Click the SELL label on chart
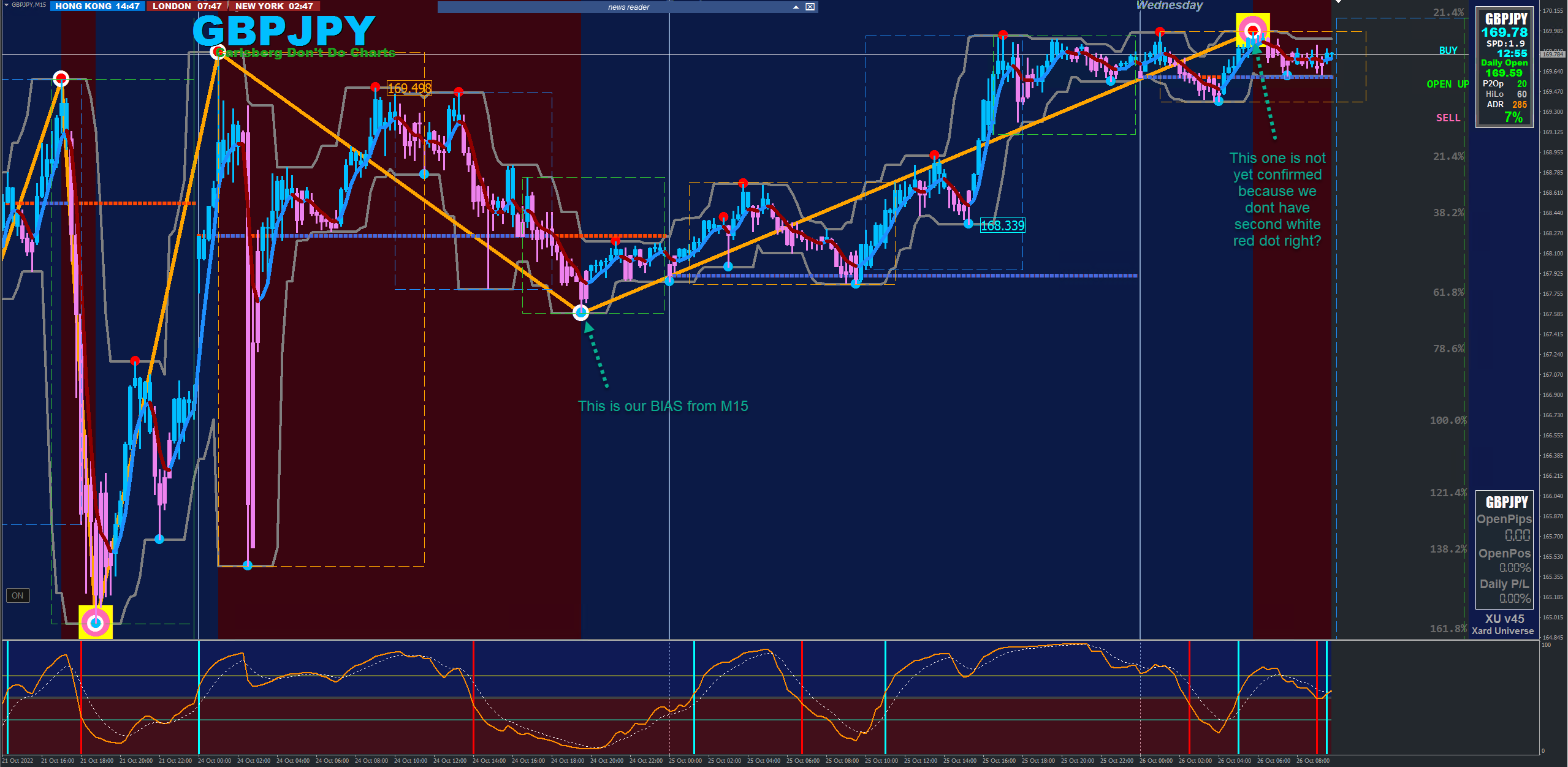Screen dimensions: 1568x767 (1448, 118)
